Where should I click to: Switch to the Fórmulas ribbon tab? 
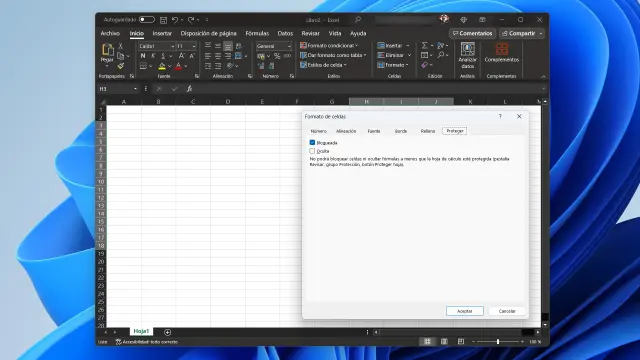[257, 33]
